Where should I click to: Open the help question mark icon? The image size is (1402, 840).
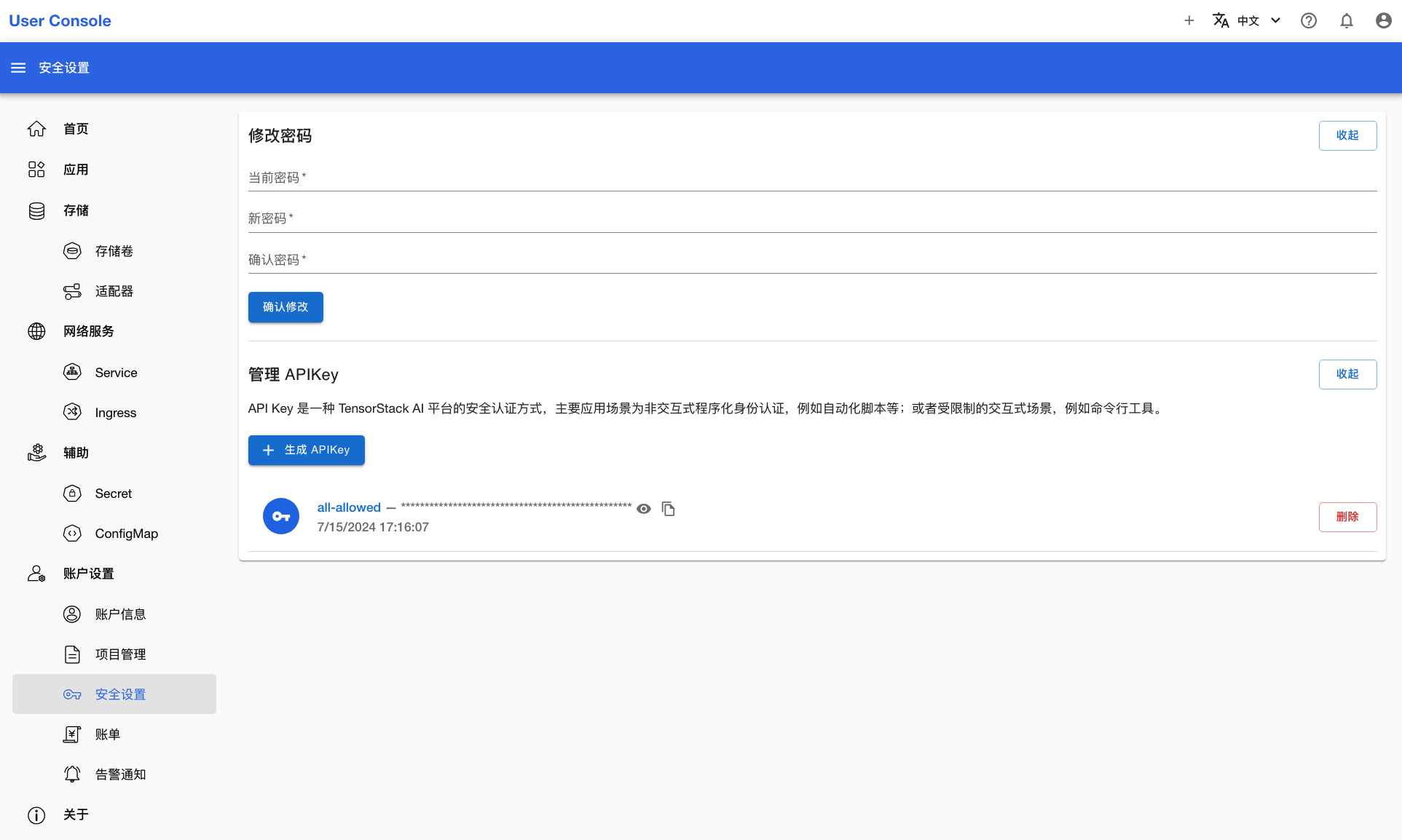(x=1309, y=20)
